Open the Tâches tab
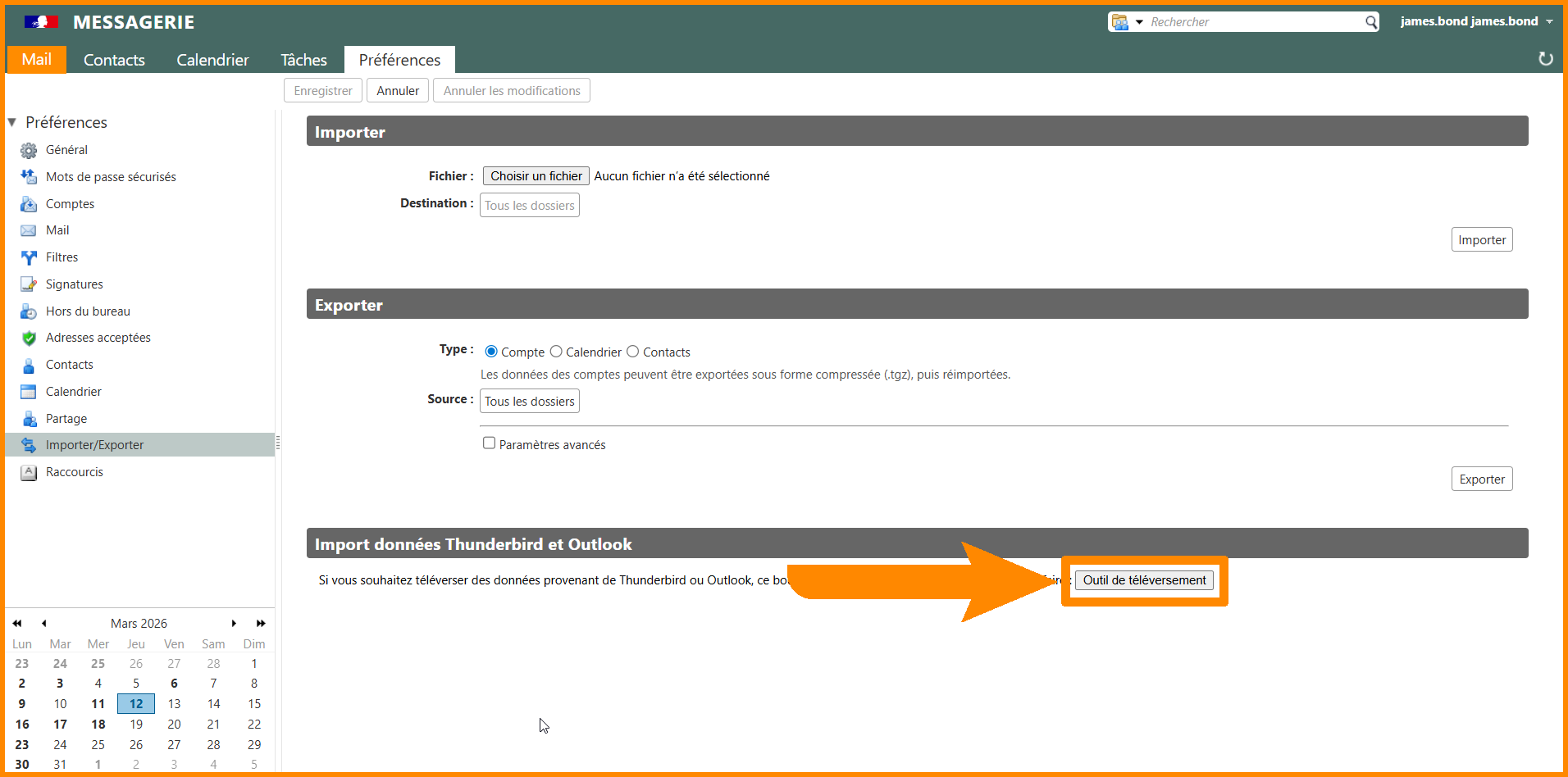The image size is (1568, 777). coord(303,60)
